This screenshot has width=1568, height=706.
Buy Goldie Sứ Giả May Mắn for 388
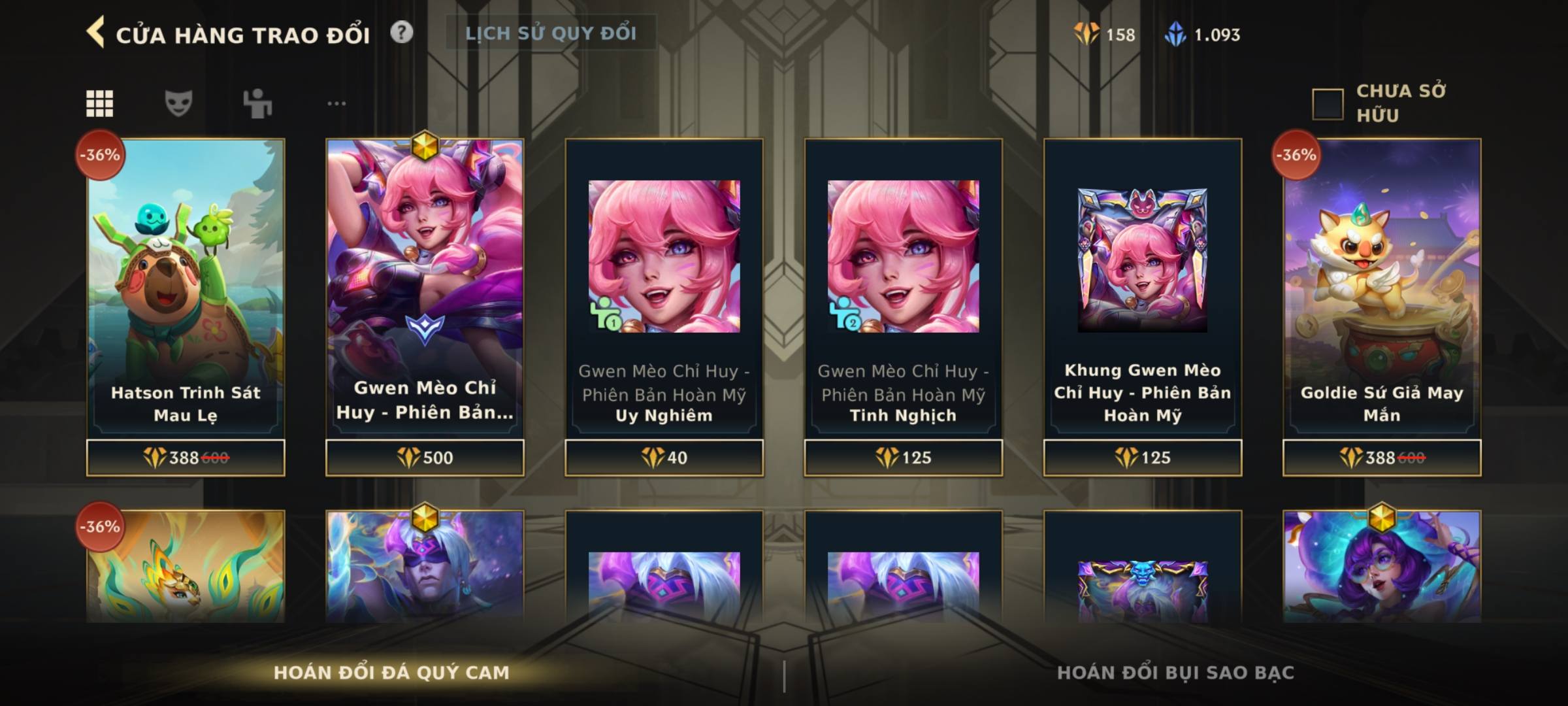point(1382,458)
